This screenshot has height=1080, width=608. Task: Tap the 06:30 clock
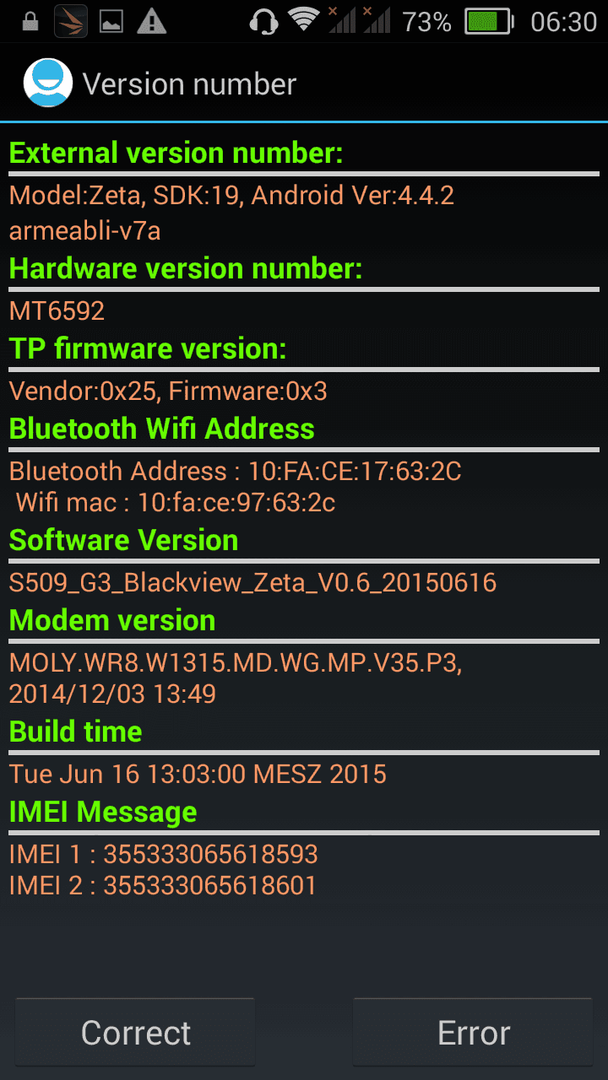click(x=564, y=23)
